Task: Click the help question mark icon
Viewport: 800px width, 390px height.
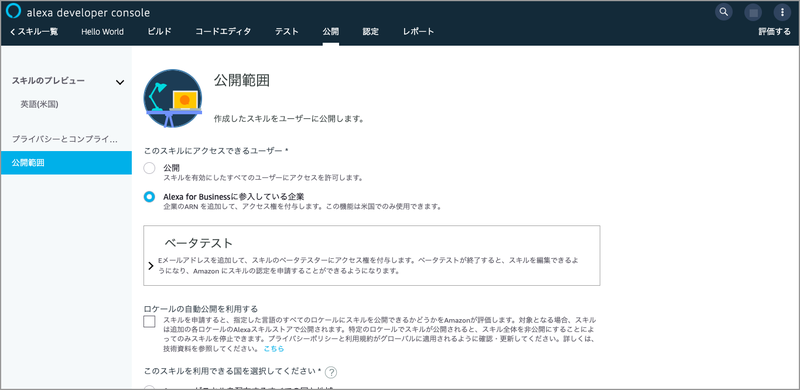Action: point(332,372)
